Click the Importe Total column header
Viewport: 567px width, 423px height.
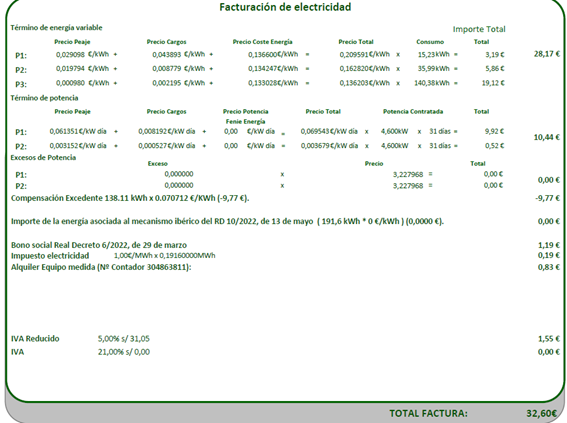(x=479, y=29)
